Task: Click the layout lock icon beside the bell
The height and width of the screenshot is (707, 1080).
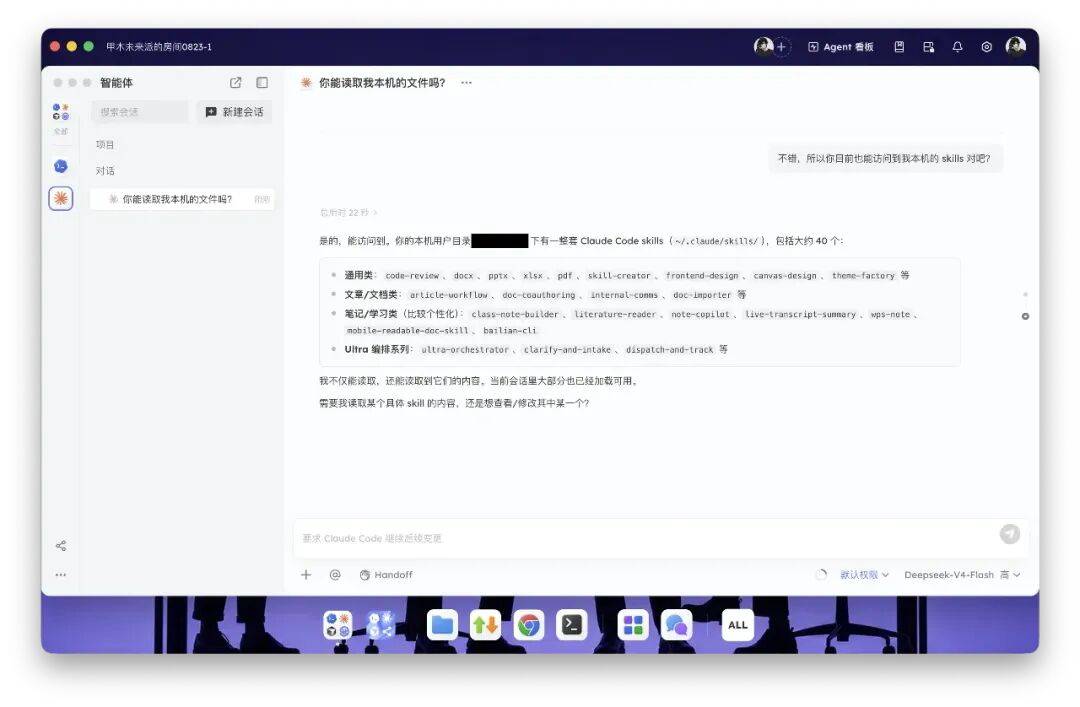Action: click(x=928, y=47)
